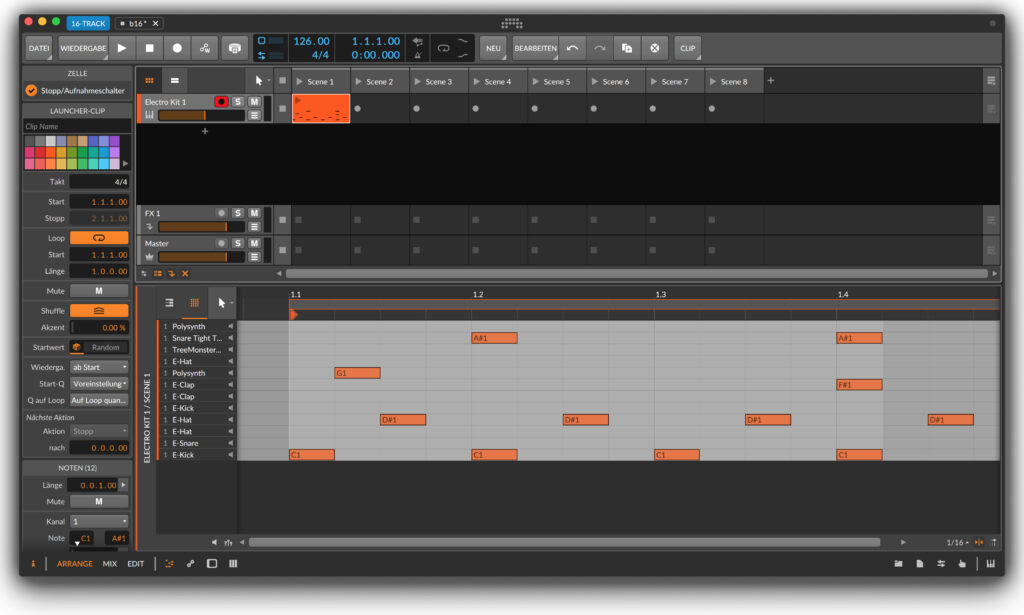
Task: Click the list view icon beside launcher grid
Action: click(174, 80)
